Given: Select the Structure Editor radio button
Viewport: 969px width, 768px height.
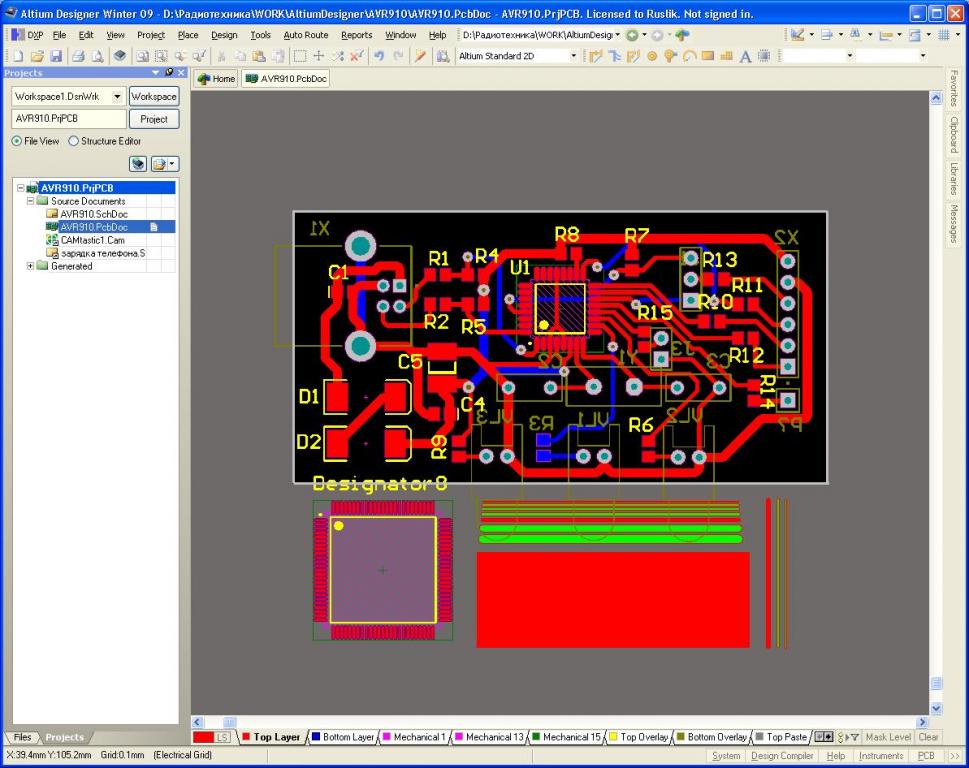Looking at the screenshot, I should (x=74, y=141).
